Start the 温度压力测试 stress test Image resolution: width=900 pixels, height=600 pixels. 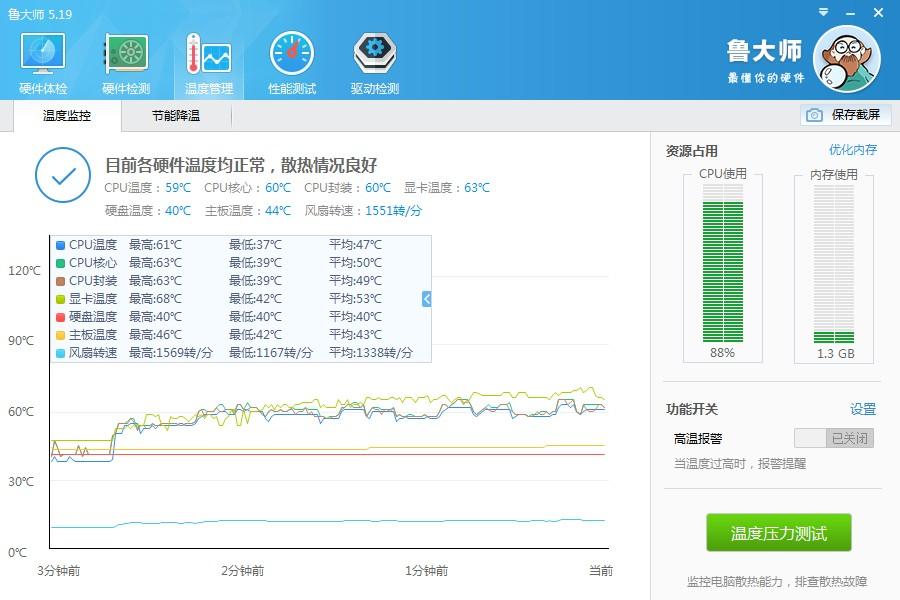[779, 533]
